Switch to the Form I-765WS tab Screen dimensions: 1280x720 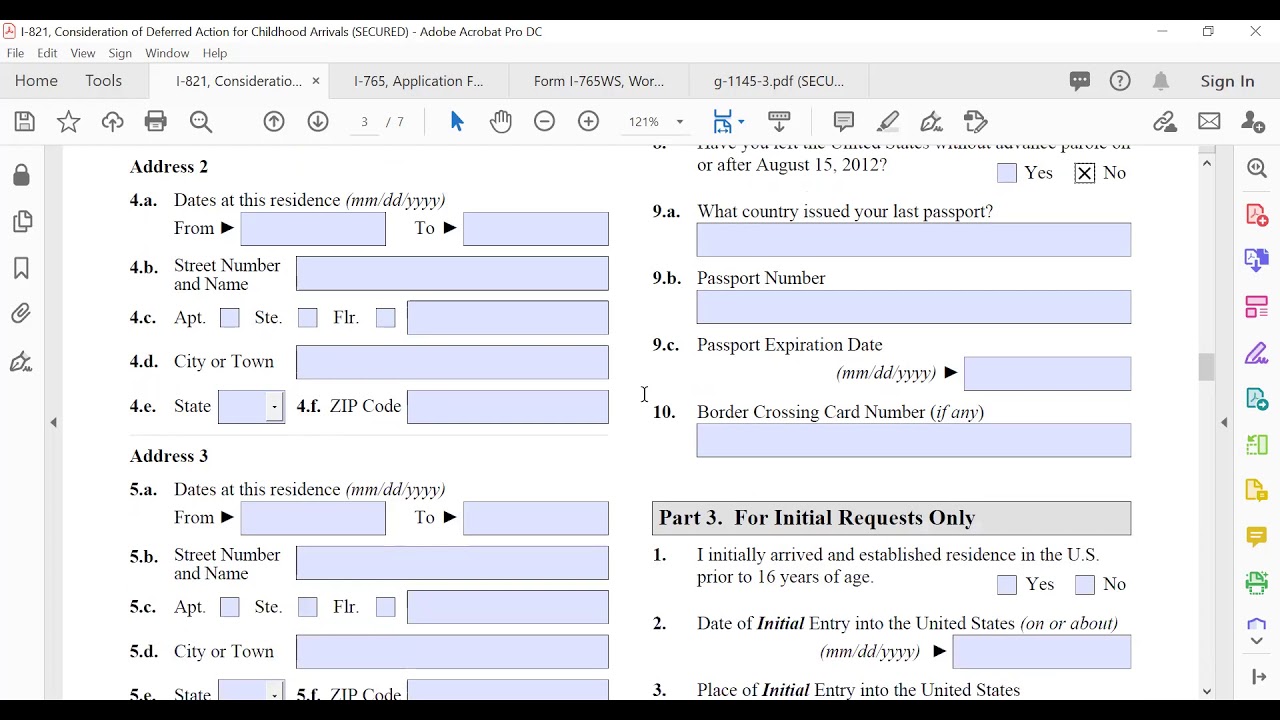(598, 81)
